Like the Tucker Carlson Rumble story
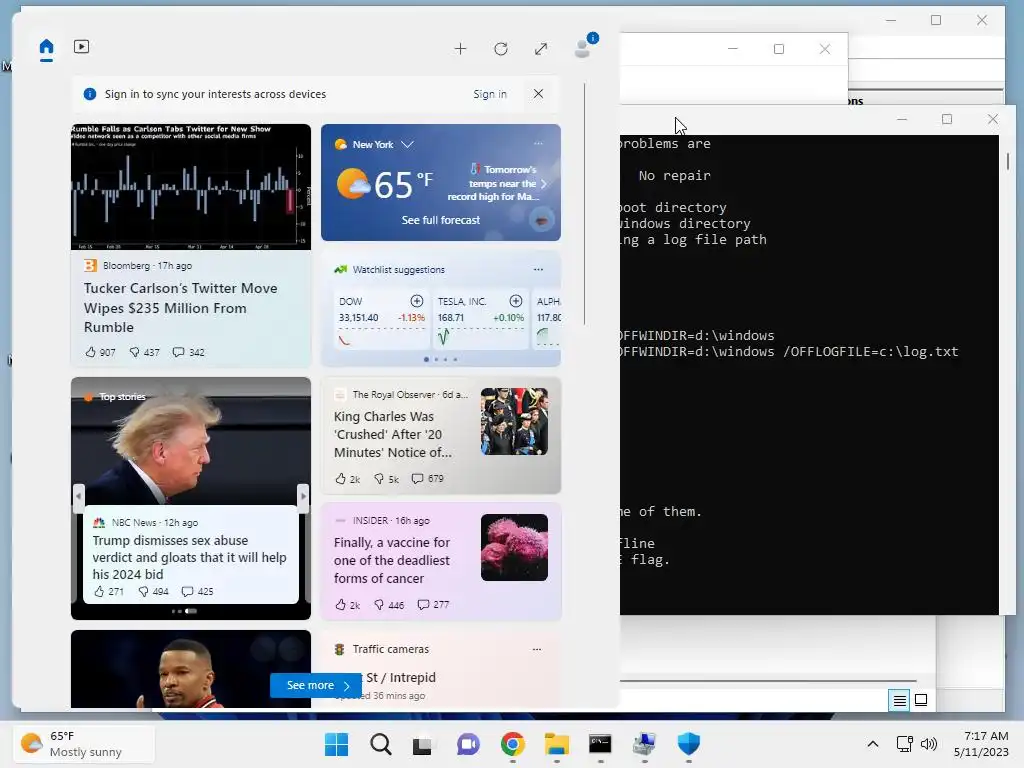The height and width of the screenshot is (768, 1024). (100, 352)
